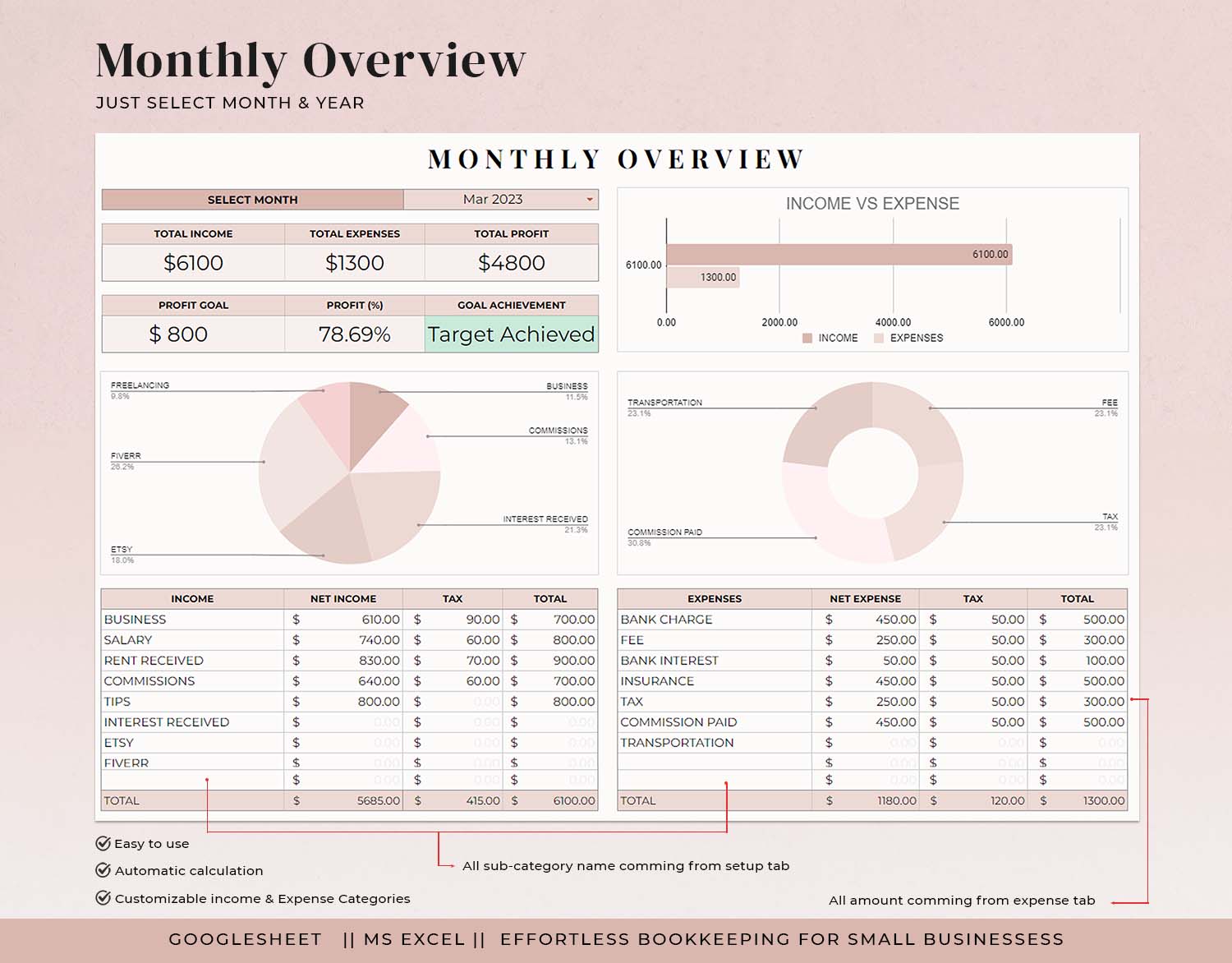The image size is (1232, 963).
Task: Click the COMMISSION PAID 30.8% donut label
Action: (664, 537)
